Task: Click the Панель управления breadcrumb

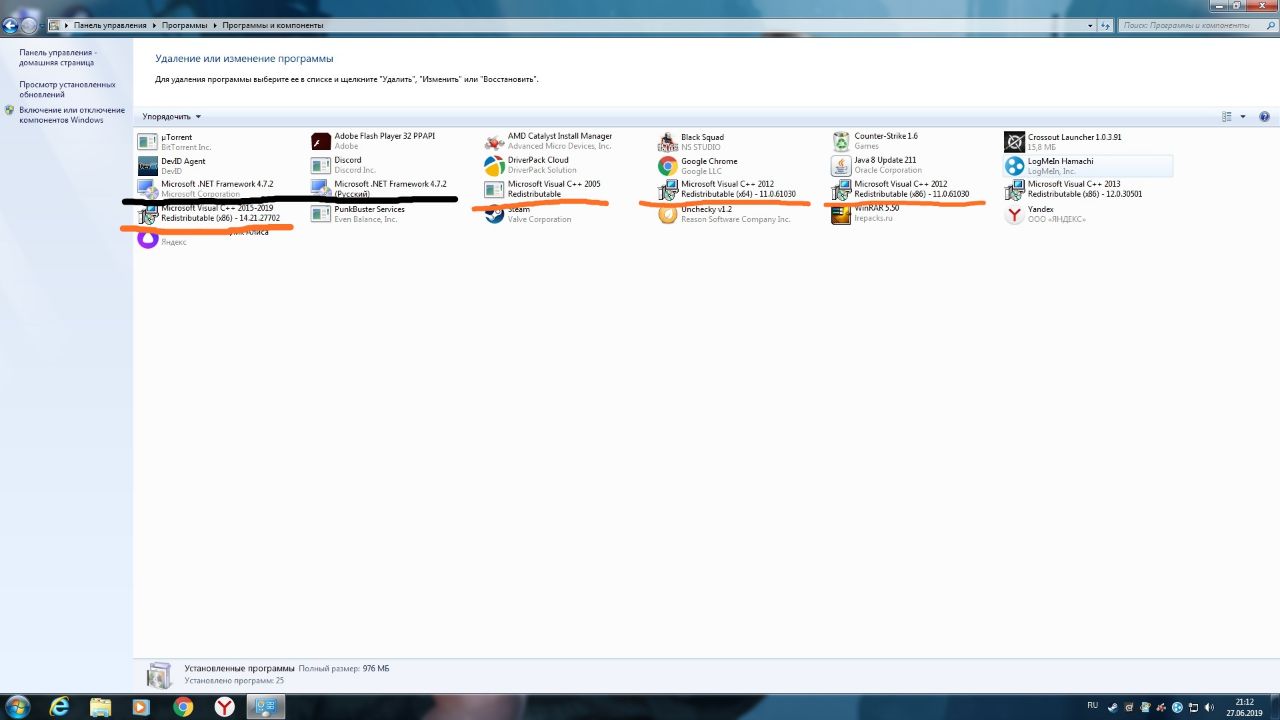Action: [x=110, y=24]
